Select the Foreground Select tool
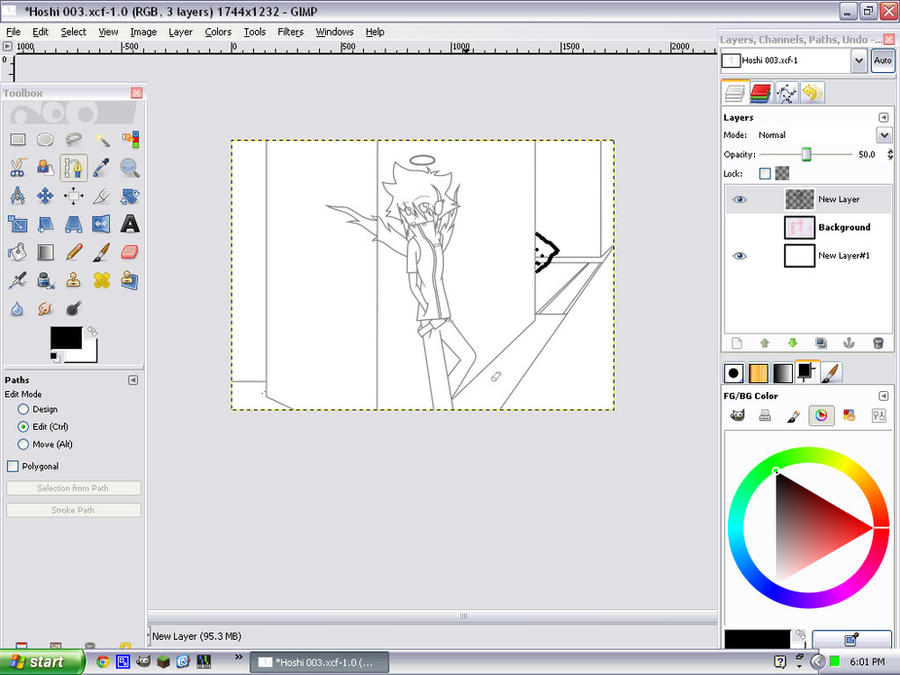 pos(45,168)
